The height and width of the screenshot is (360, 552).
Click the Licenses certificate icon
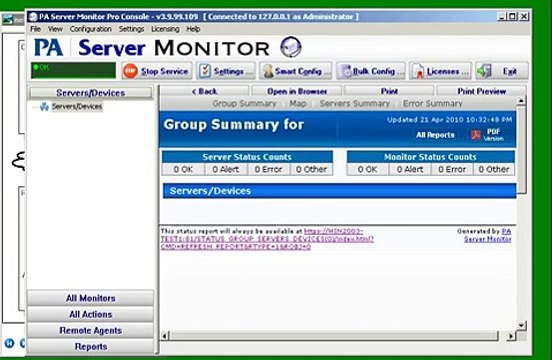[419, 71]
